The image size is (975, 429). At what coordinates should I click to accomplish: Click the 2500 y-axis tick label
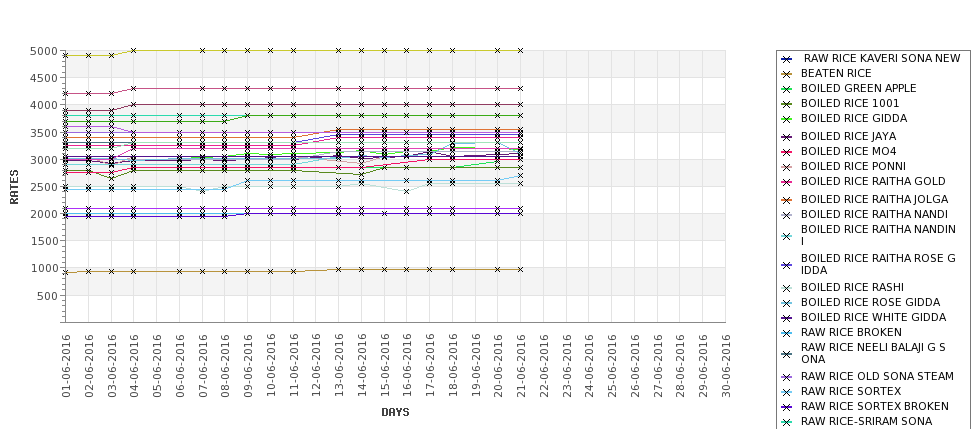click(44, 187)
